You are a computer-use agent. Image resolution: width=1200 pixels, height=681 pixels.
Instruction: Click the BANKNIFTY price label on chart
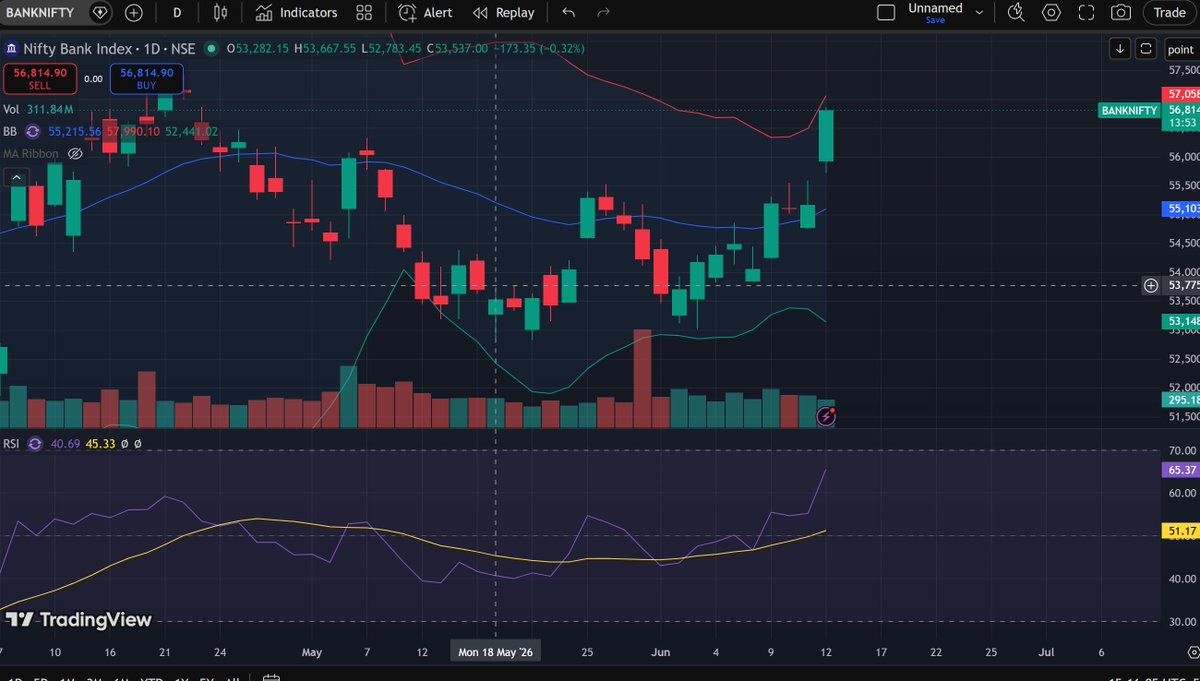(x=1129, y=111)
